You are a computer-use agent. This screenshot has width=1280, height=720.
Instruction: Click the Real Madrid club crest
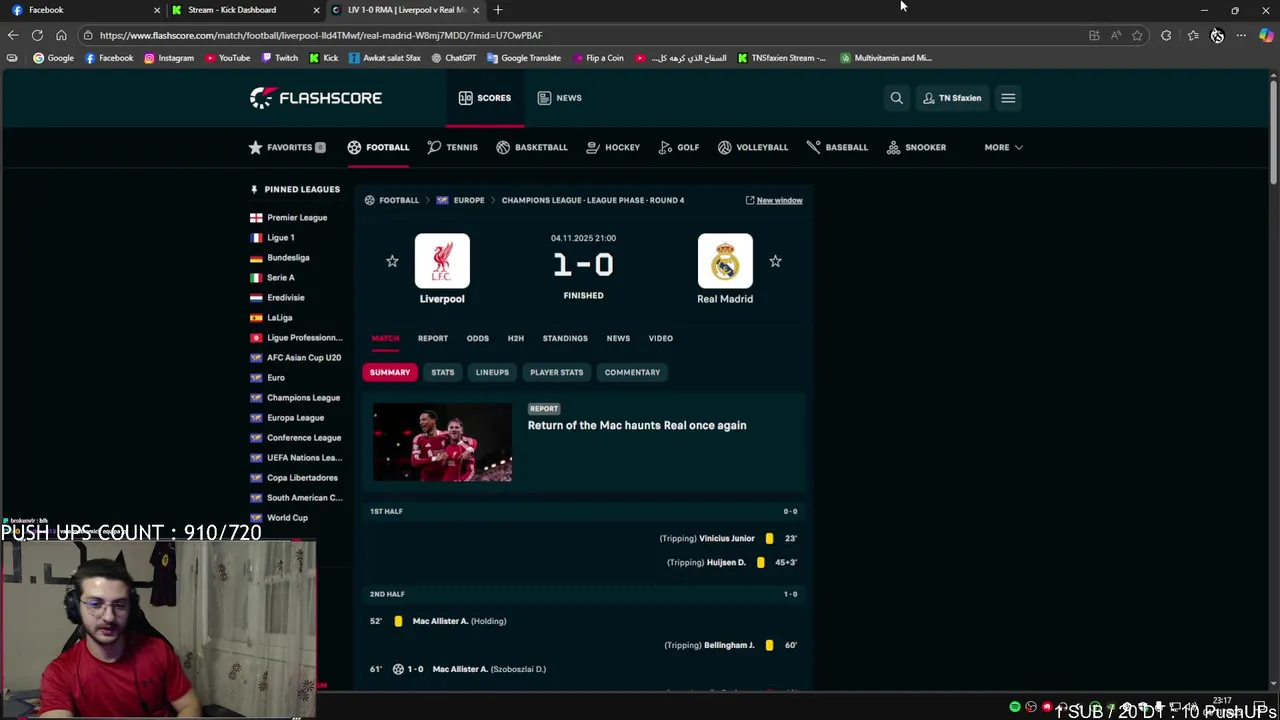725,261
